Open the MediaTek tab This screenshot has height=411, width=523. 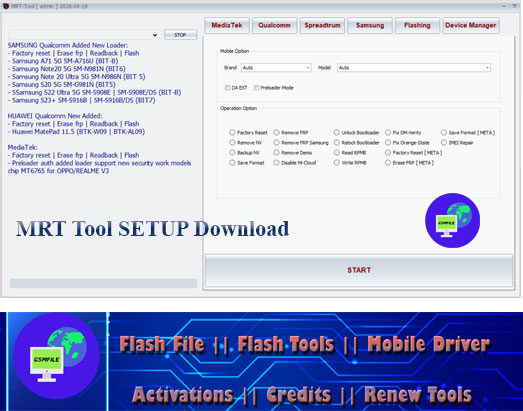pyautogui.click(x=227, y=25)
